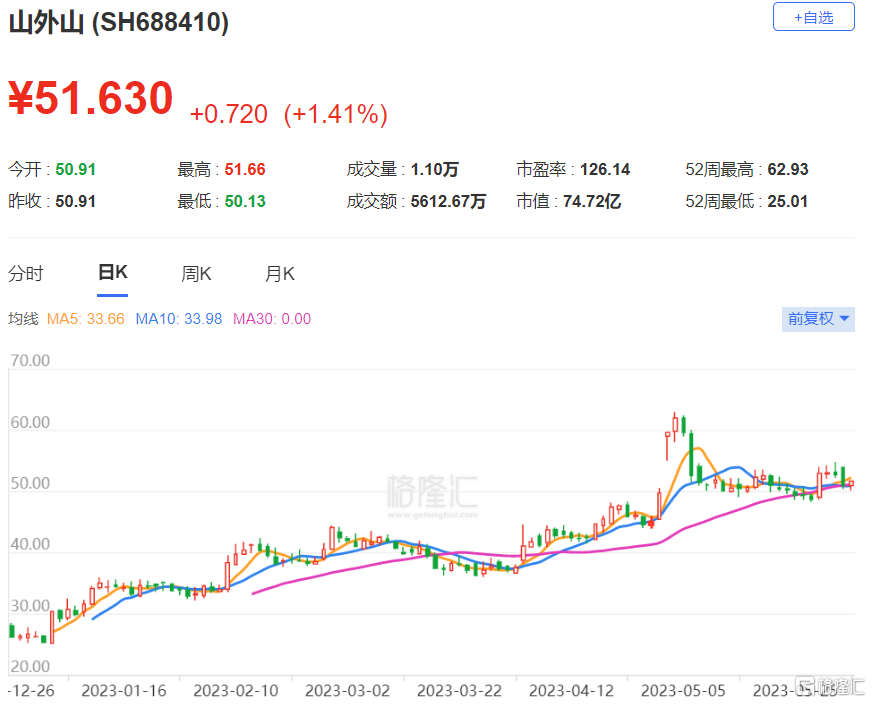Click the MA30 moving average label
The width and height of the screenshot is (872, 704).
[x=271, y=319]
